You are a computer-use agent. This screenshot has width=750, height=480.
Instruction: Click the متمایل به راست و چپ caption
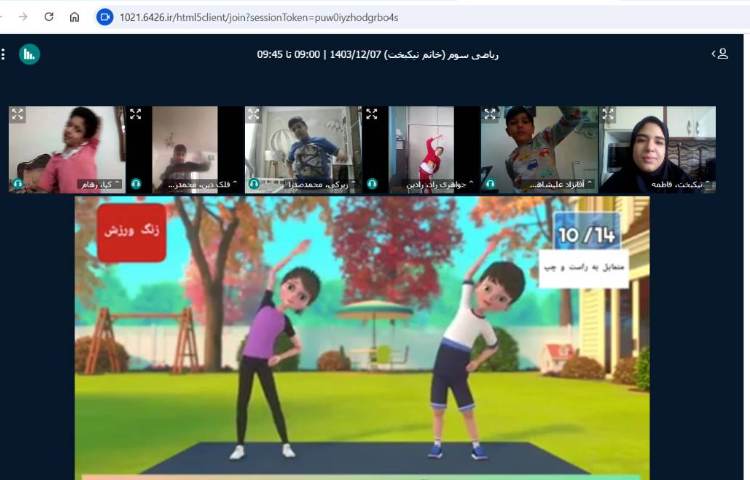click(x=584, y=268)
